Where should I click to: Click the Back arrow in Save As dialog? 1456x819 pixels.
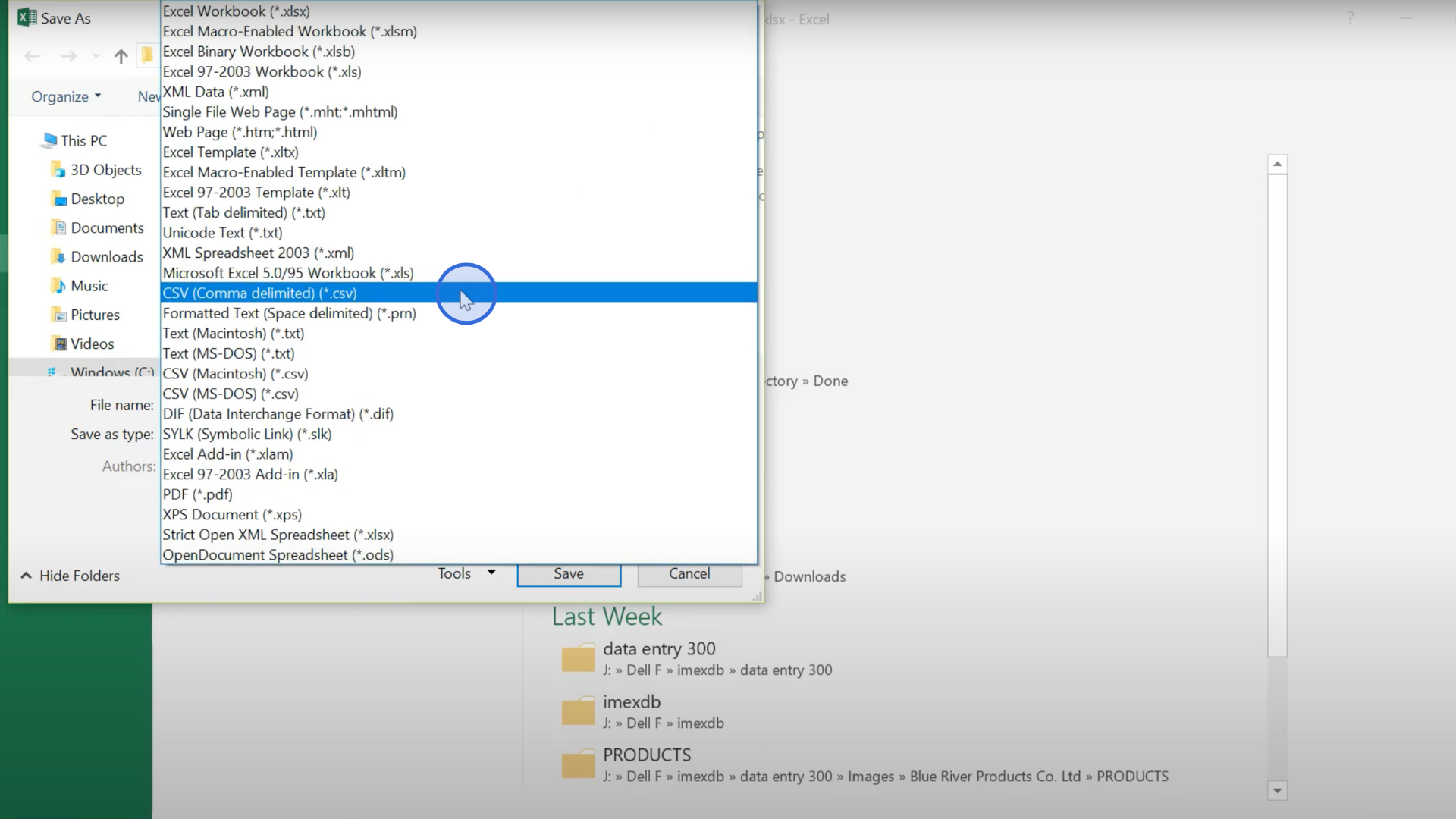pyautogui.click(x=32, y=56)
